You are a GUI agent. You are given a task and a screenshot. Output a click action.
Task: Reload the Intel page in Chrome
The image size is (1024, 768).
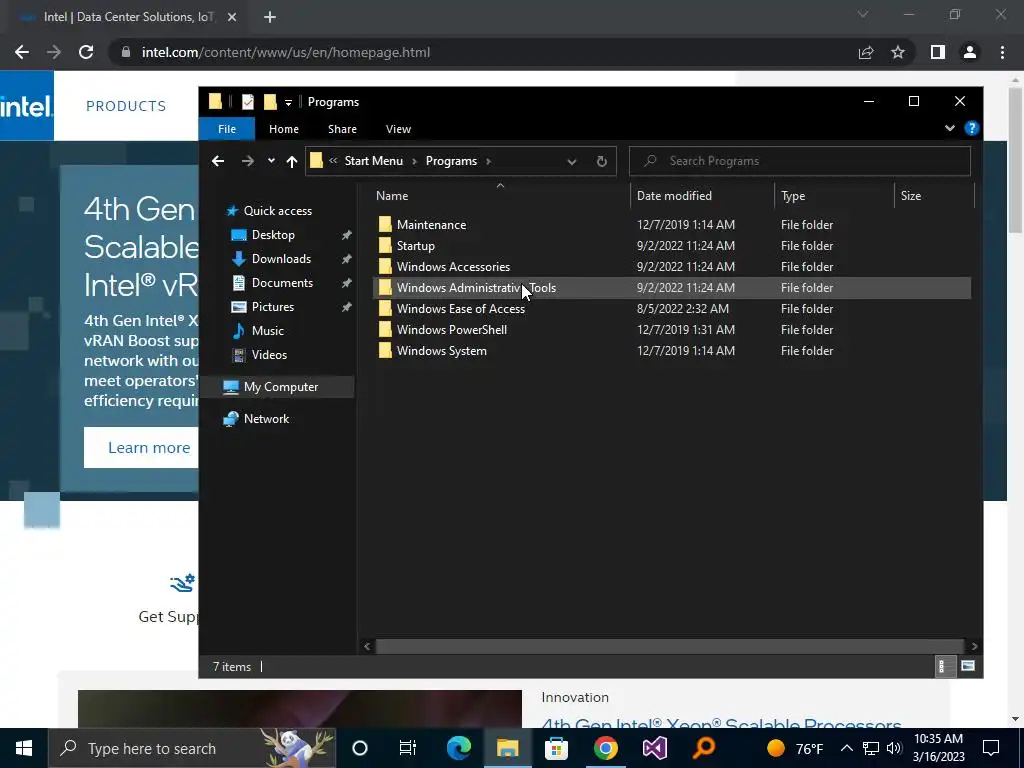(86, 52)
